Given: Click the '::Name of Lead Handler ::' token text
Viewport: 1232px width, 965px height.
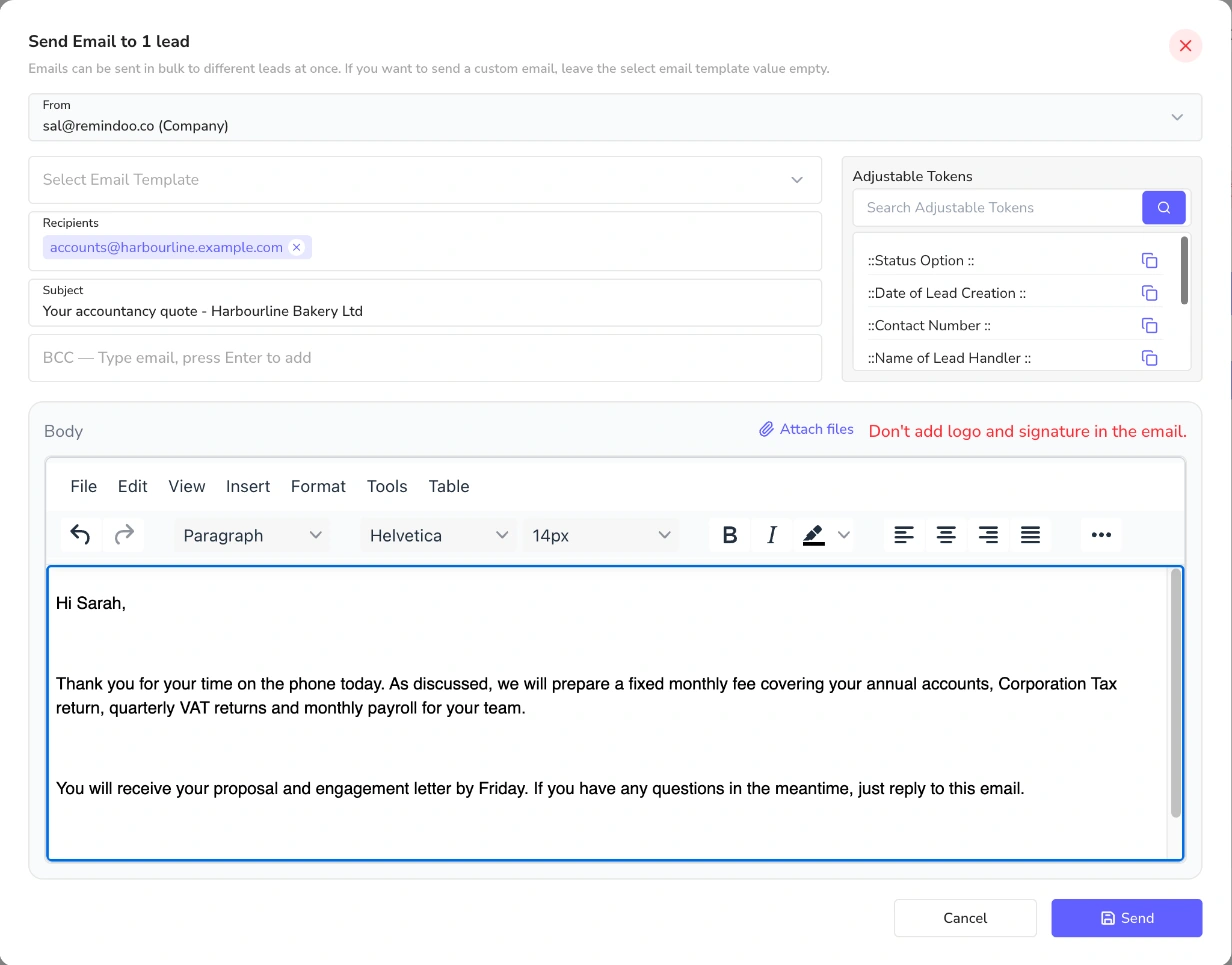Looking at the screenshot, I should 949,358.
